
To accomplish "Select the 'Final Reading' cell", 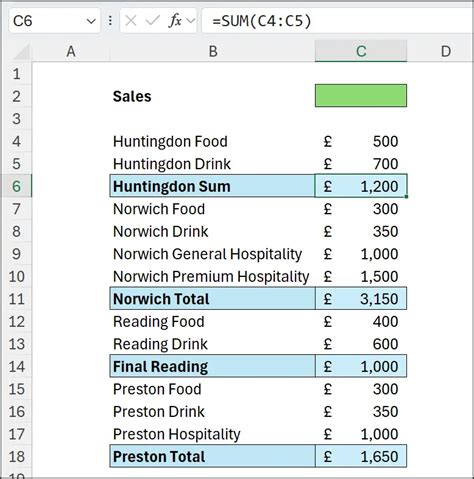I will [x=213, y=366].
